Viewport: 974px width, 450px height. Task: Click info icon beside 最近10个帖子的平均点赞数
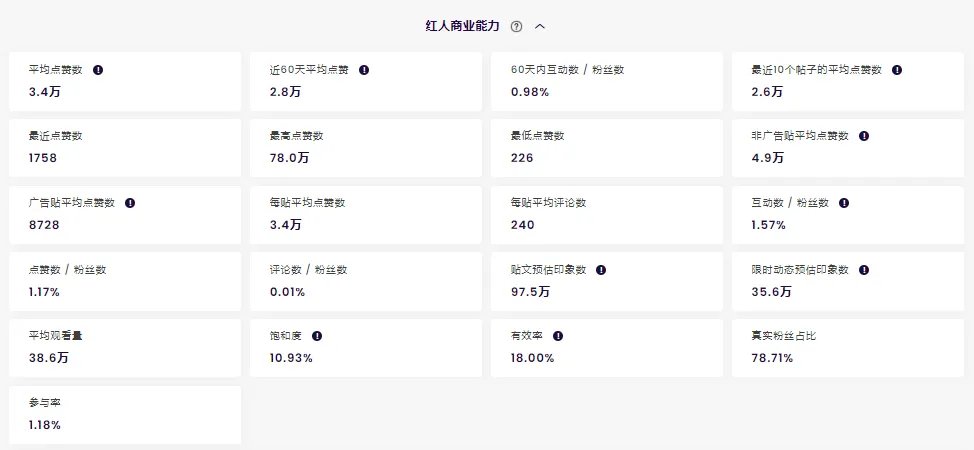(x=897, y=70)
